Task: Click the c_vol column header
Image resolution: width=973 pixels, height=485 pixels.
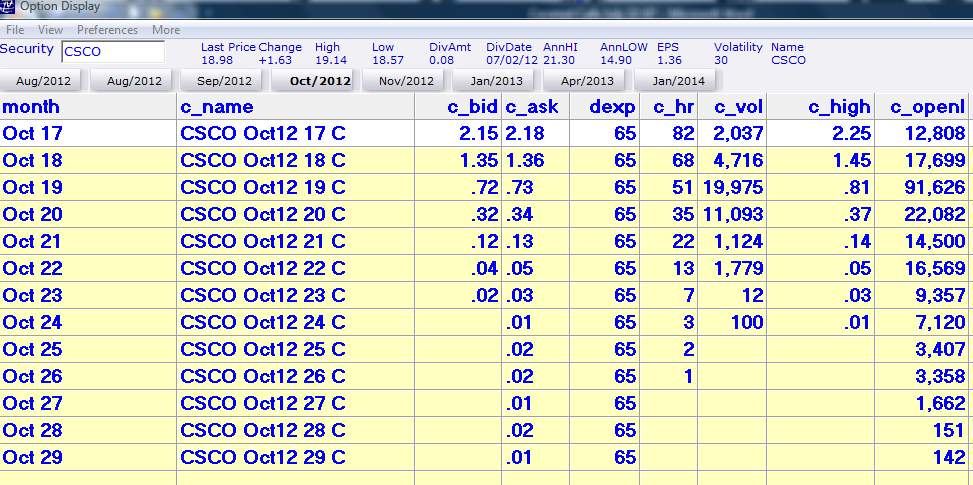Action: 733,107
